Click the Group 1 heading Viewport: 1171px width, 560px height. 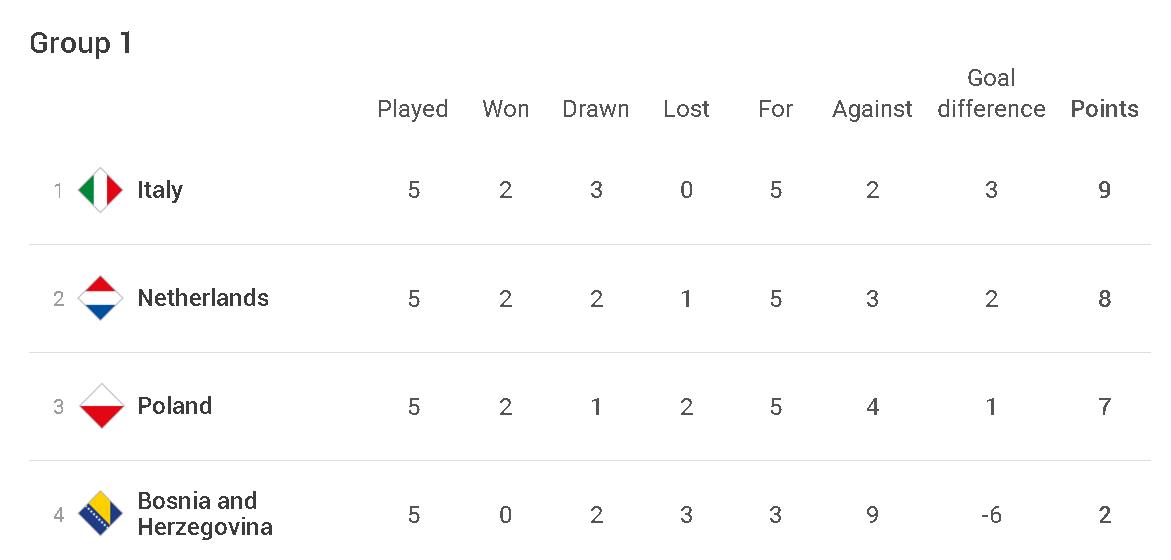click(81, 44)
